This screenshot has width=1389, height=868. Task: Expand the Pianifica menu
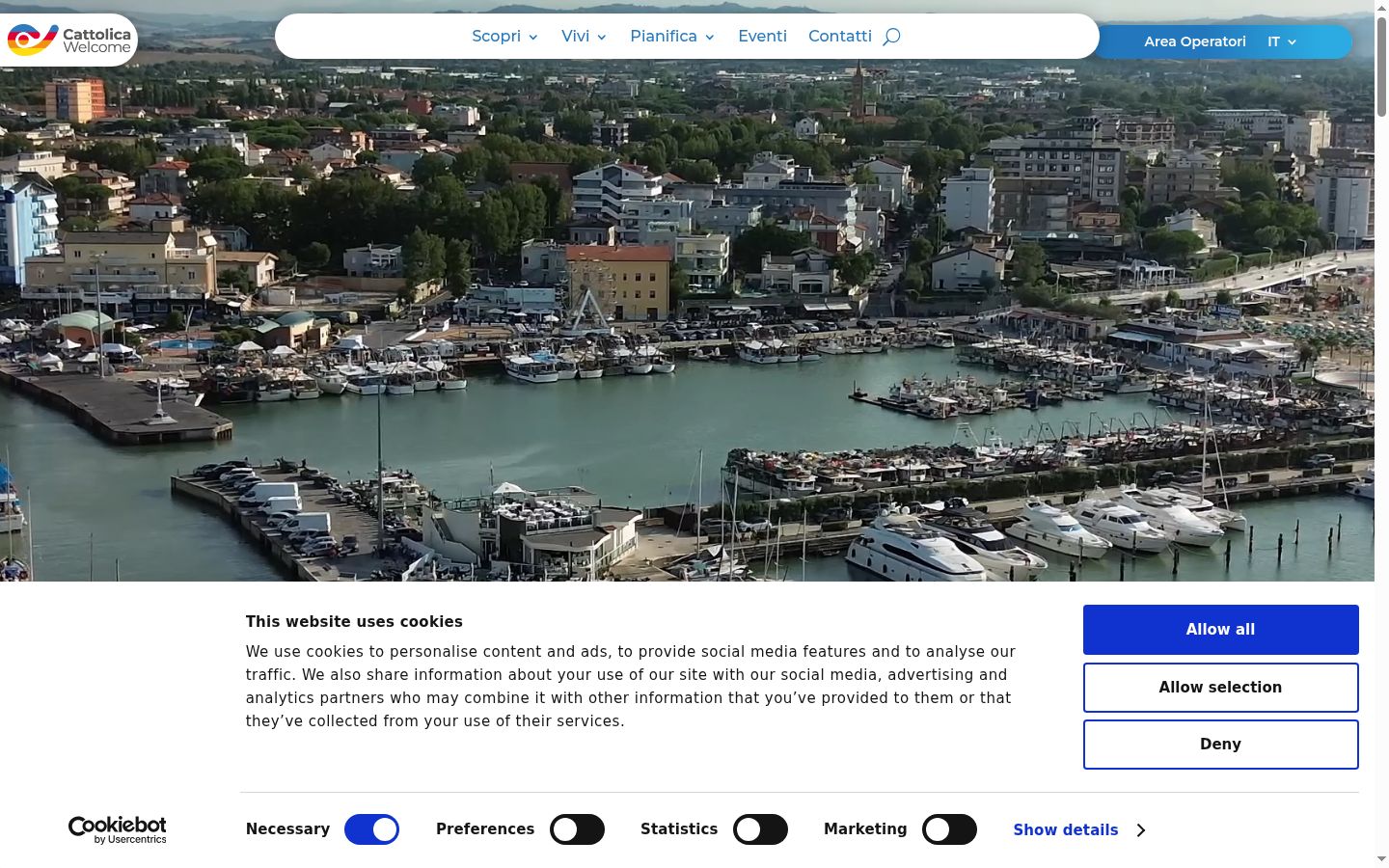point(672,37)
